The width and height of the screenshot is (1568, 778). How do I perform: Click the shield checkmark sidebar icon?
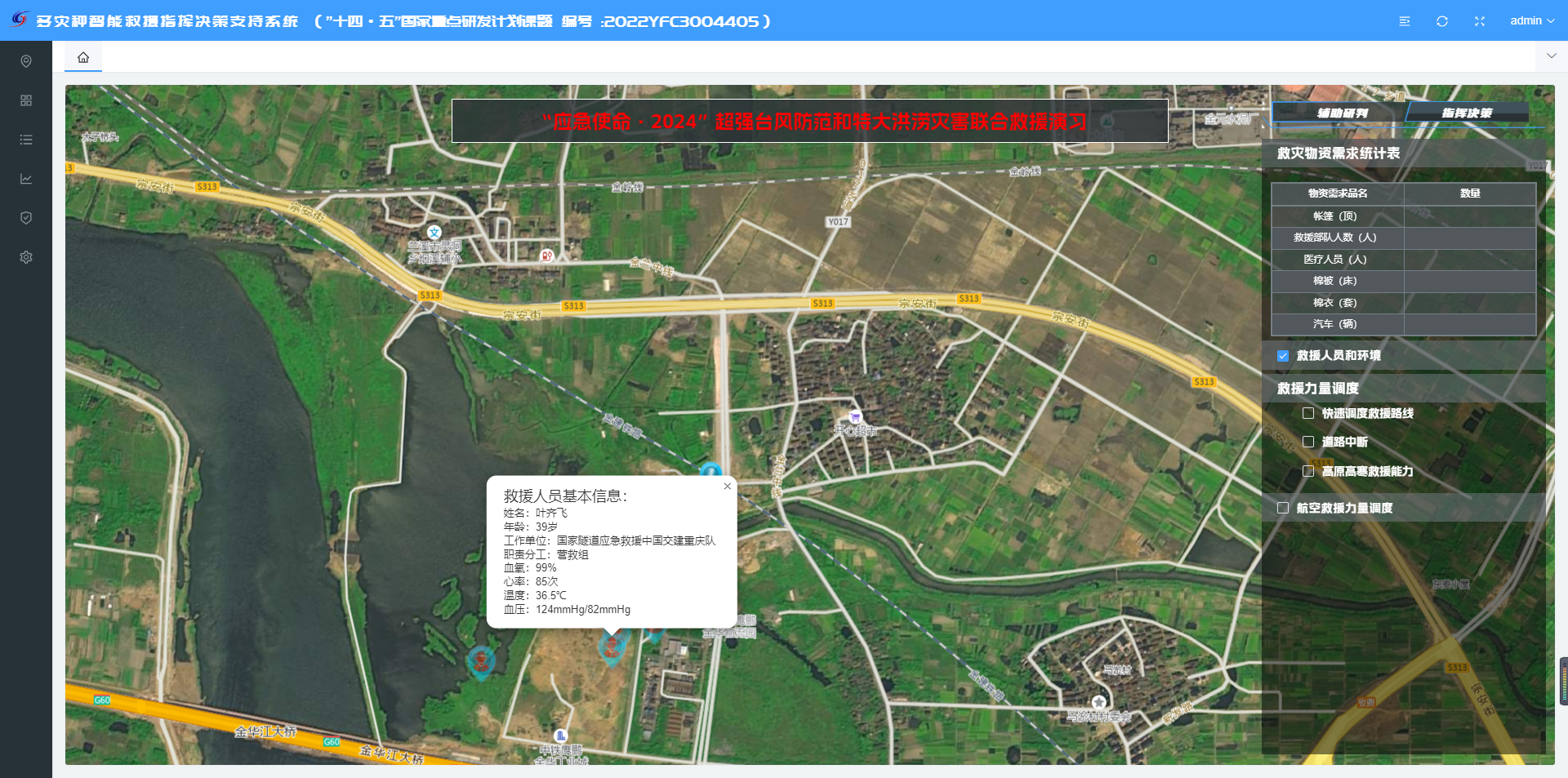click(26, 218)
